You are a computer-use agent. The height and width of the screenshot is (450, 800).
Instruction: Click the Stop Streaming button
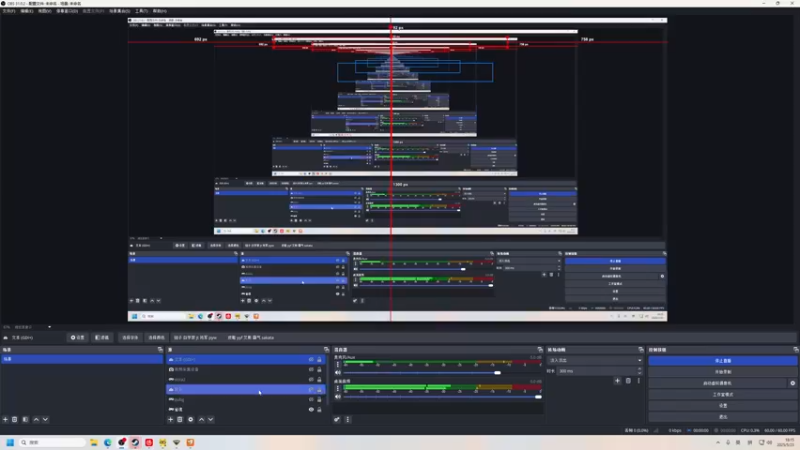pos(722,360)
